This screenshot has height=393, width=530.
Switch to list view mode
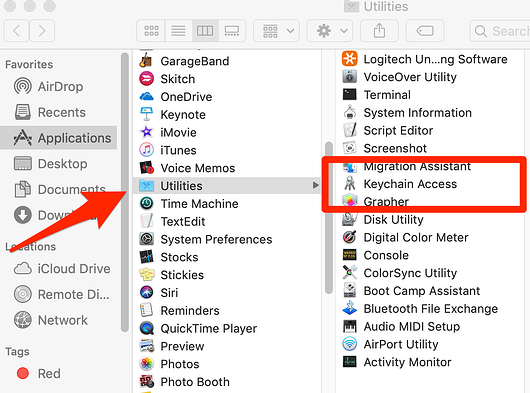click(178, 31)
